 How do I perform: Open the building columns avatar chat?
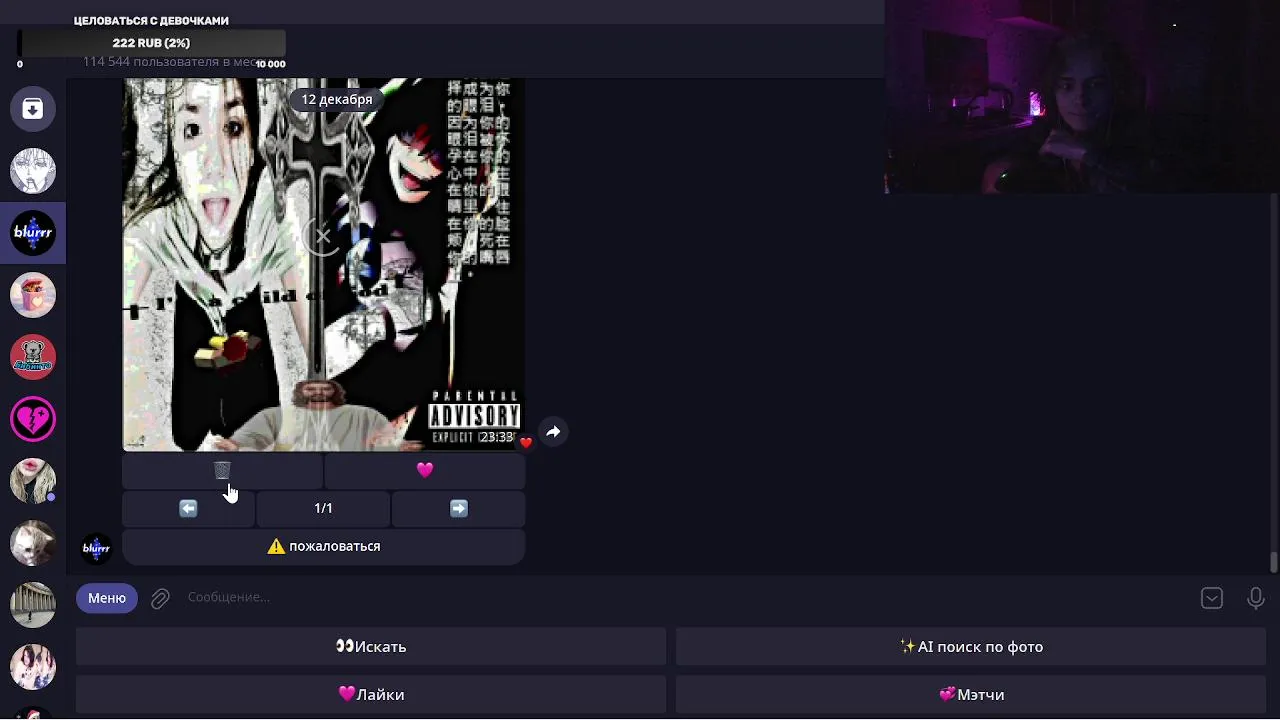tap(33, 605)
